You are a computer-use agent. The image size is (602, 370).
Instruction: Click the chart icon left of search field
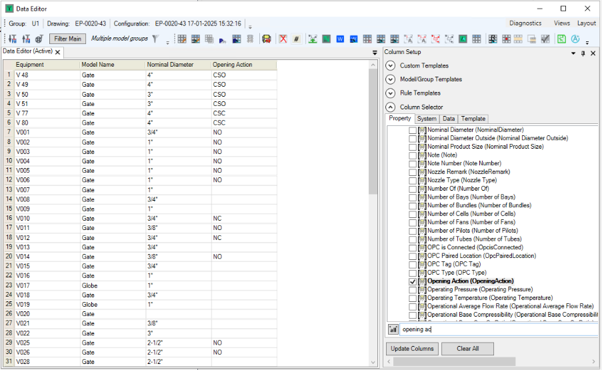tap(393, 329)
